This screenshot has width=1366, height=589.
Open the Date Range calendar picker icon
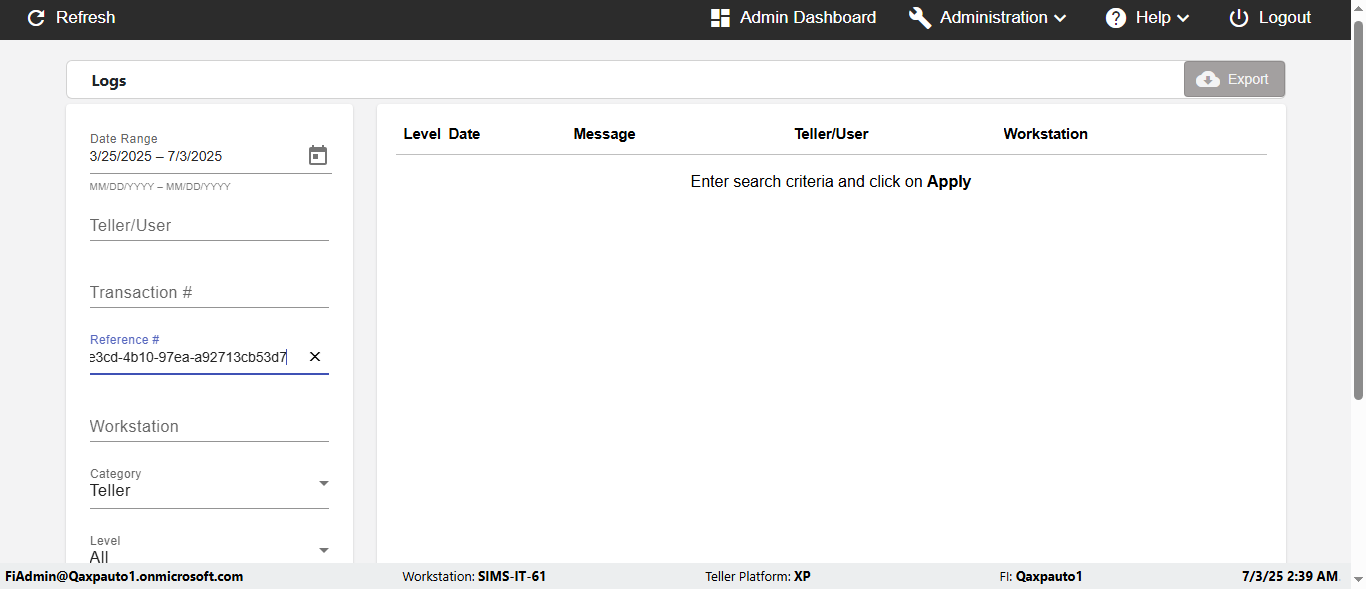pyautogui.click(x=318, y=156)
